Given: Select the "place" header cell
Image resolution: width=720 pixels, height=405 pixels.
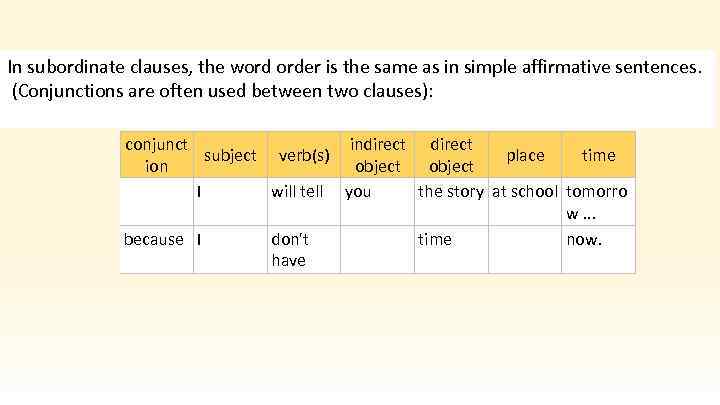Looking at the screenshot, I should [x=525, y=155].
